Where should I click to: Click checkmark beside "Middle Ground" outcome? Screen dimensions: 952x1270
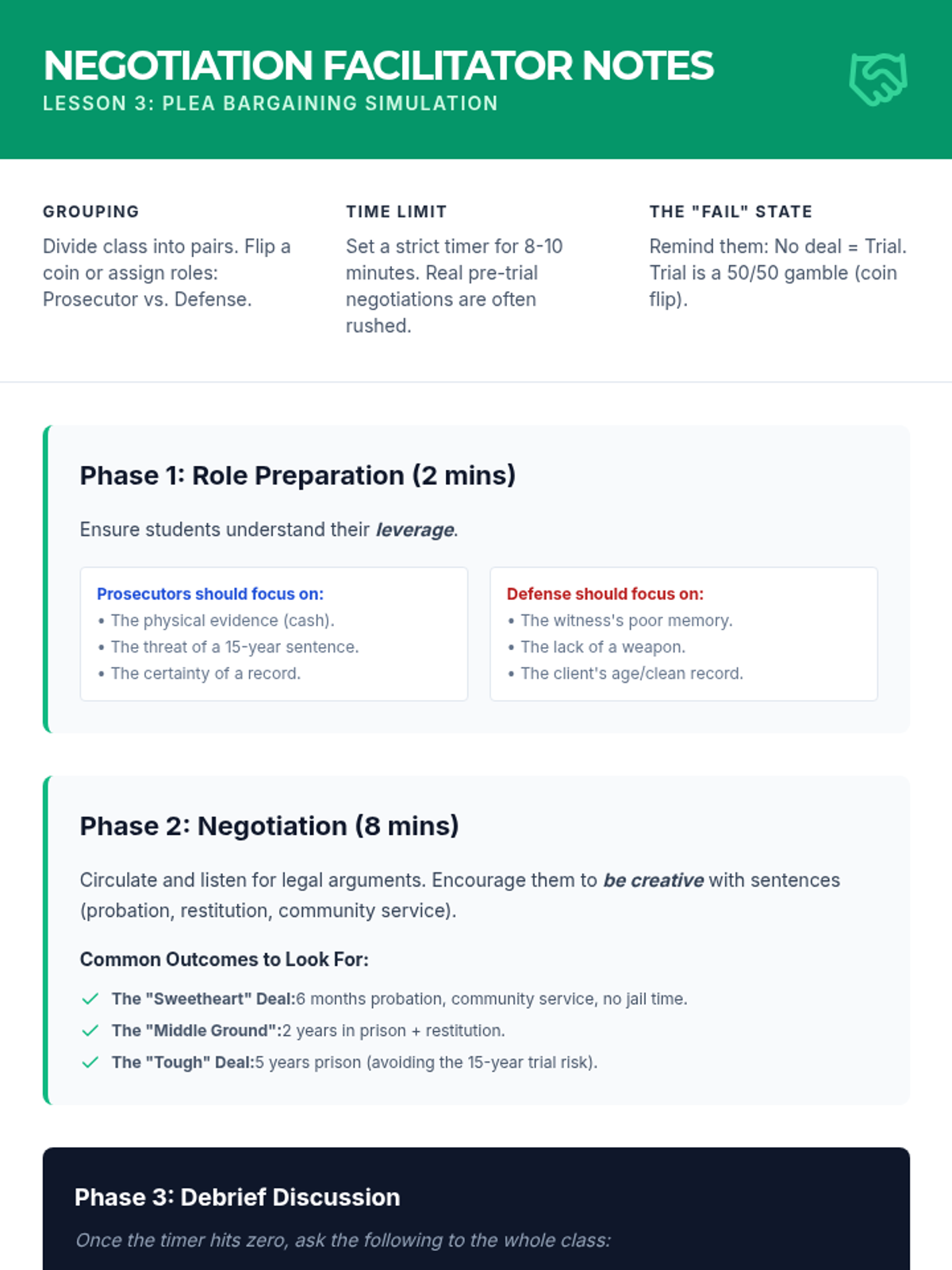coord(90,1030)
